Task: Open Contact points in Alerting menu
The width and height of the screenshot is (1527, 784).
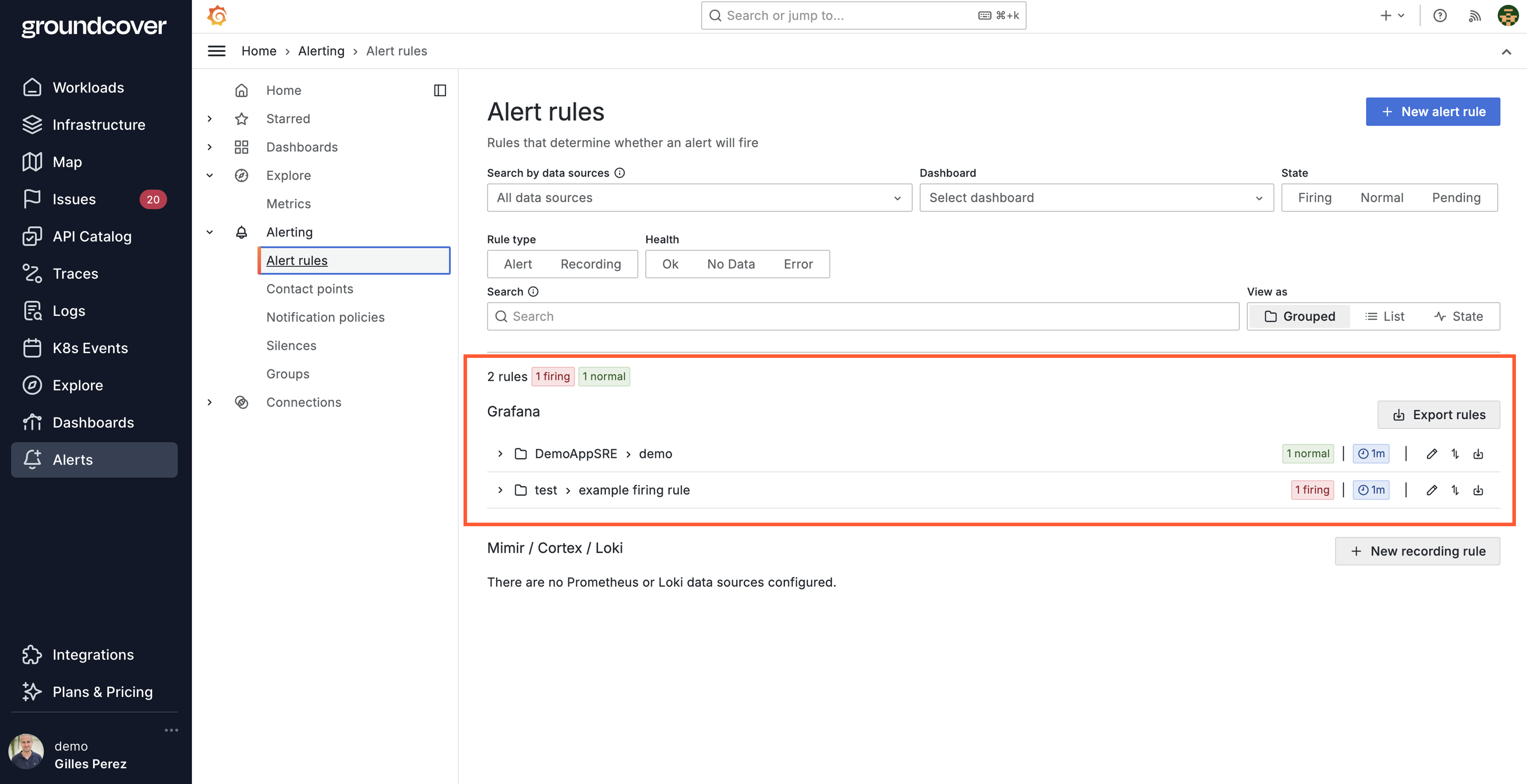Action: click(309, 289)
